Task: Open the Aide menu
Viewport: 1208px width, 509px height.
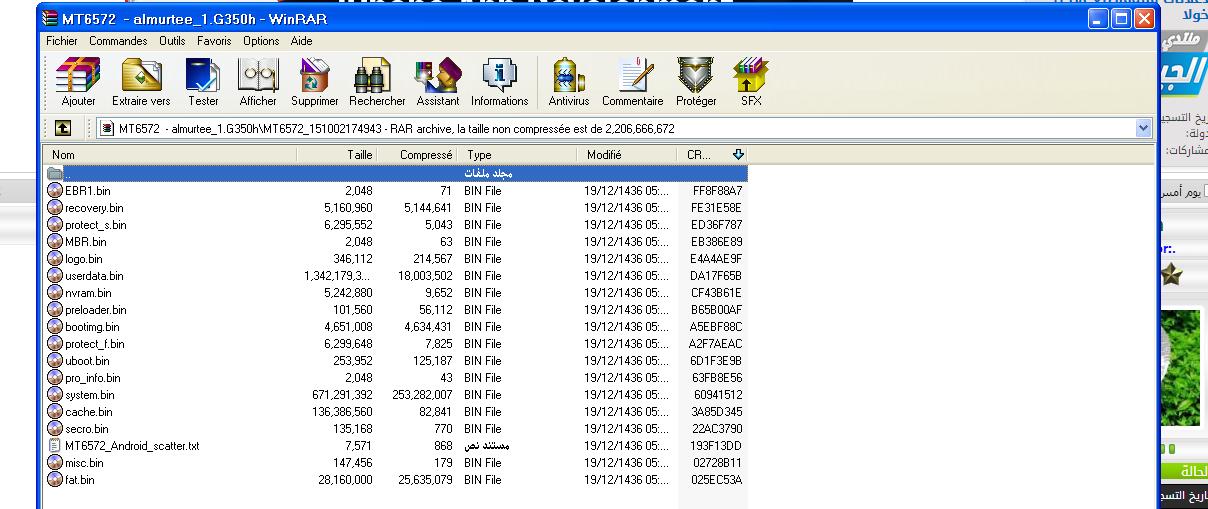Action: click(x=301, y=41)
